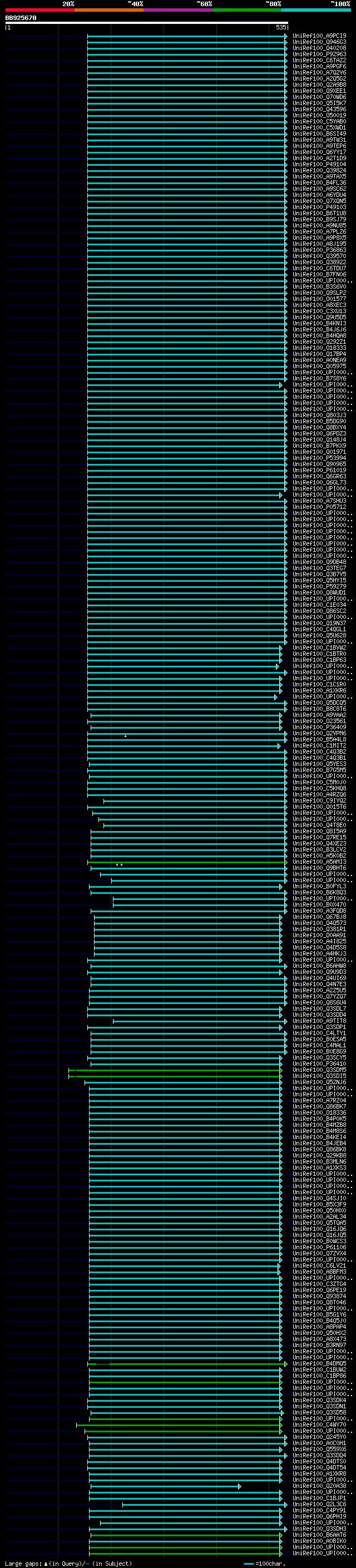Click label UniRef100_A2Q5G2

(319, 78)
